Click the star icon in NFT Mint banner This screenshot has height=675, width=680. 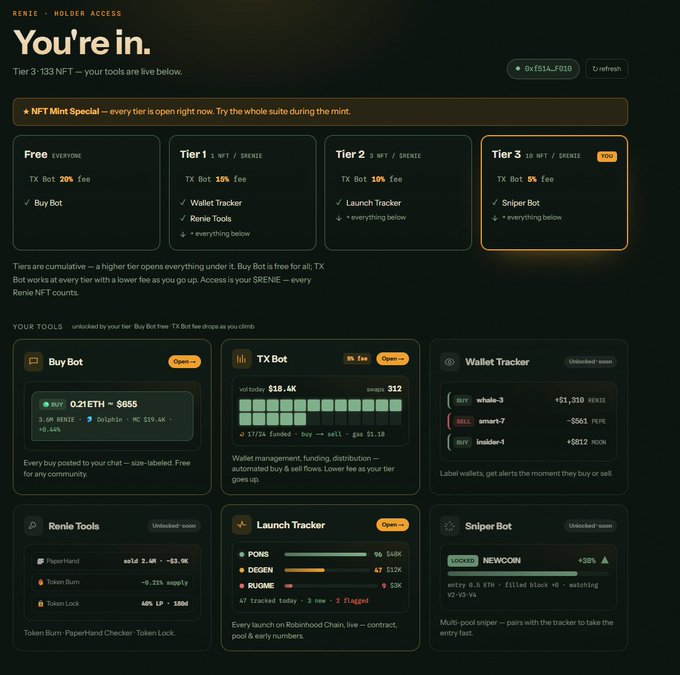click(26, 111)
